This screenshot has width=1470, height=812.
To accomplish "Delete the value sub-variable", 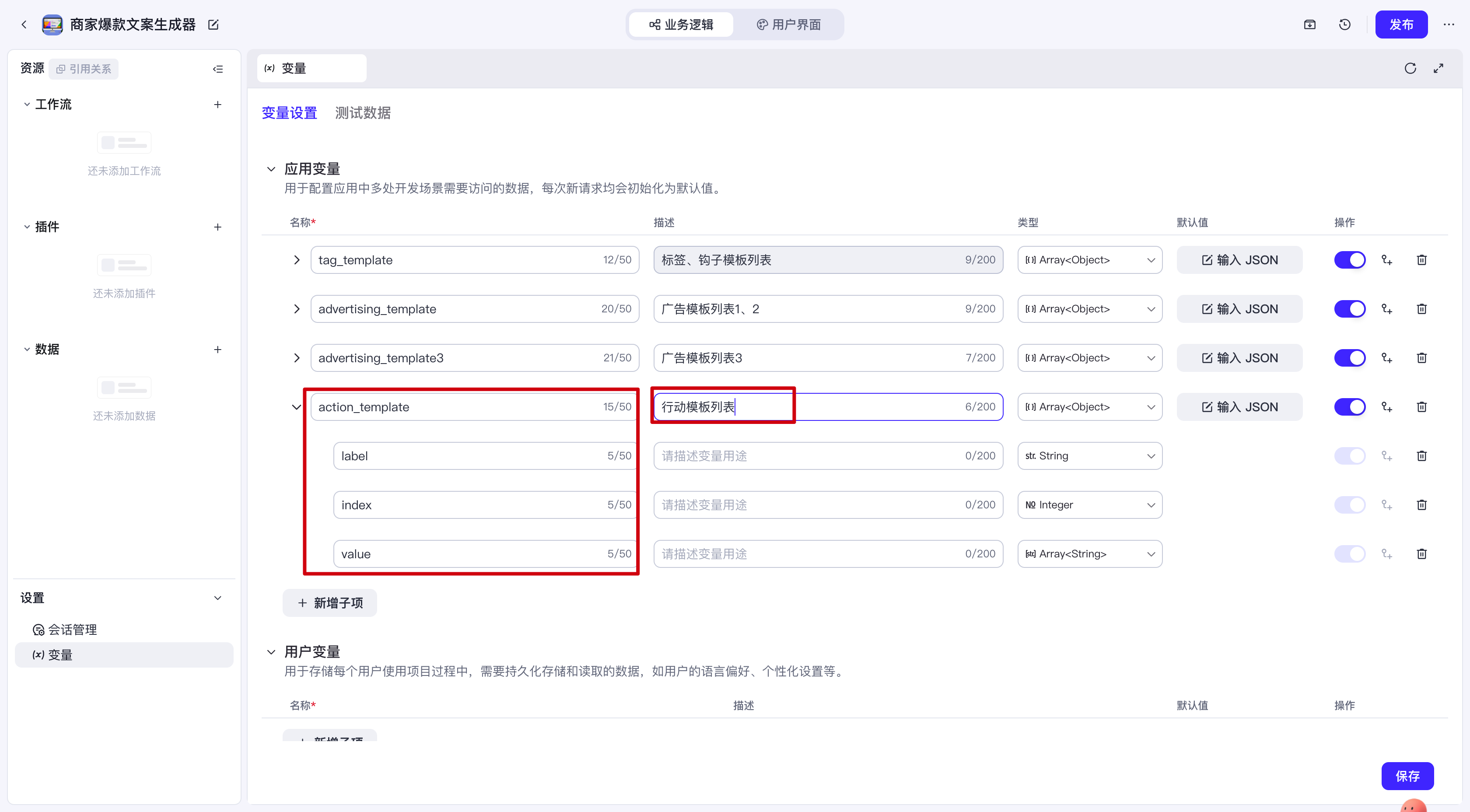I will coord(1421,554).
